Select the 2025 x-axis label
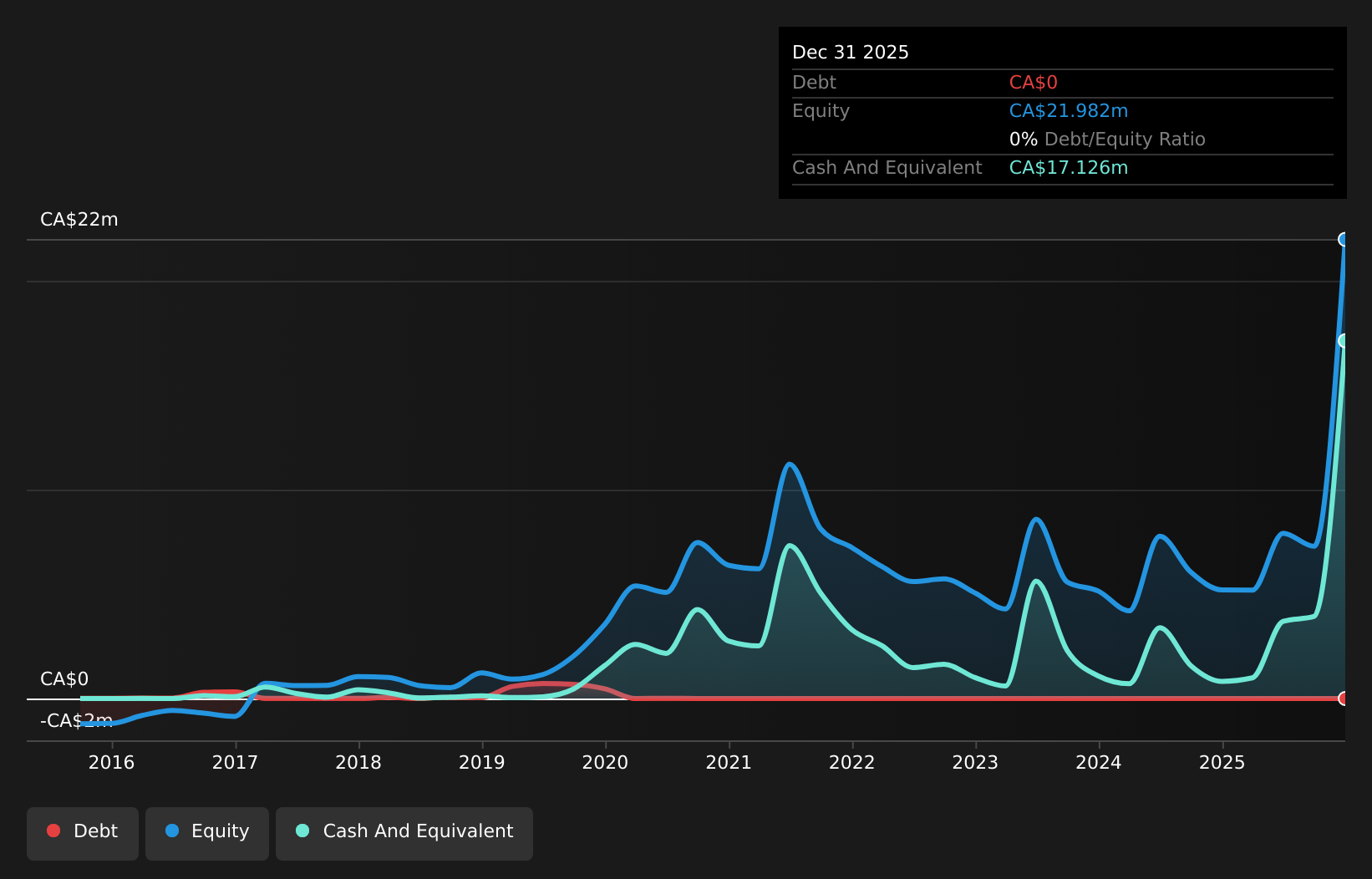The height and width of the screenshot is (879, 1372). pyautogui.click(x=1222, y=763)
